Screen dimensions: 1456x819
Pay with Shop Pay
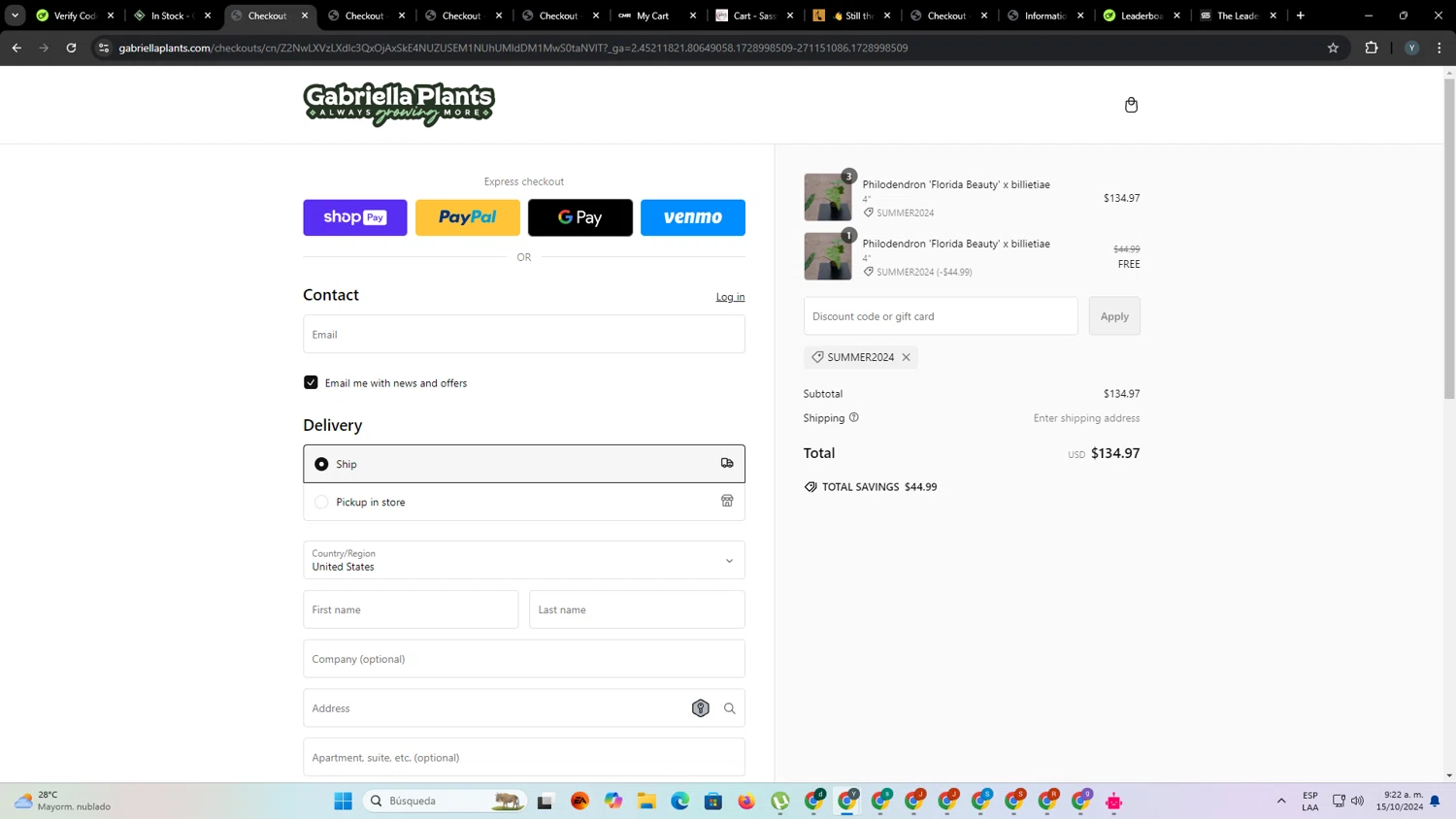355,217
